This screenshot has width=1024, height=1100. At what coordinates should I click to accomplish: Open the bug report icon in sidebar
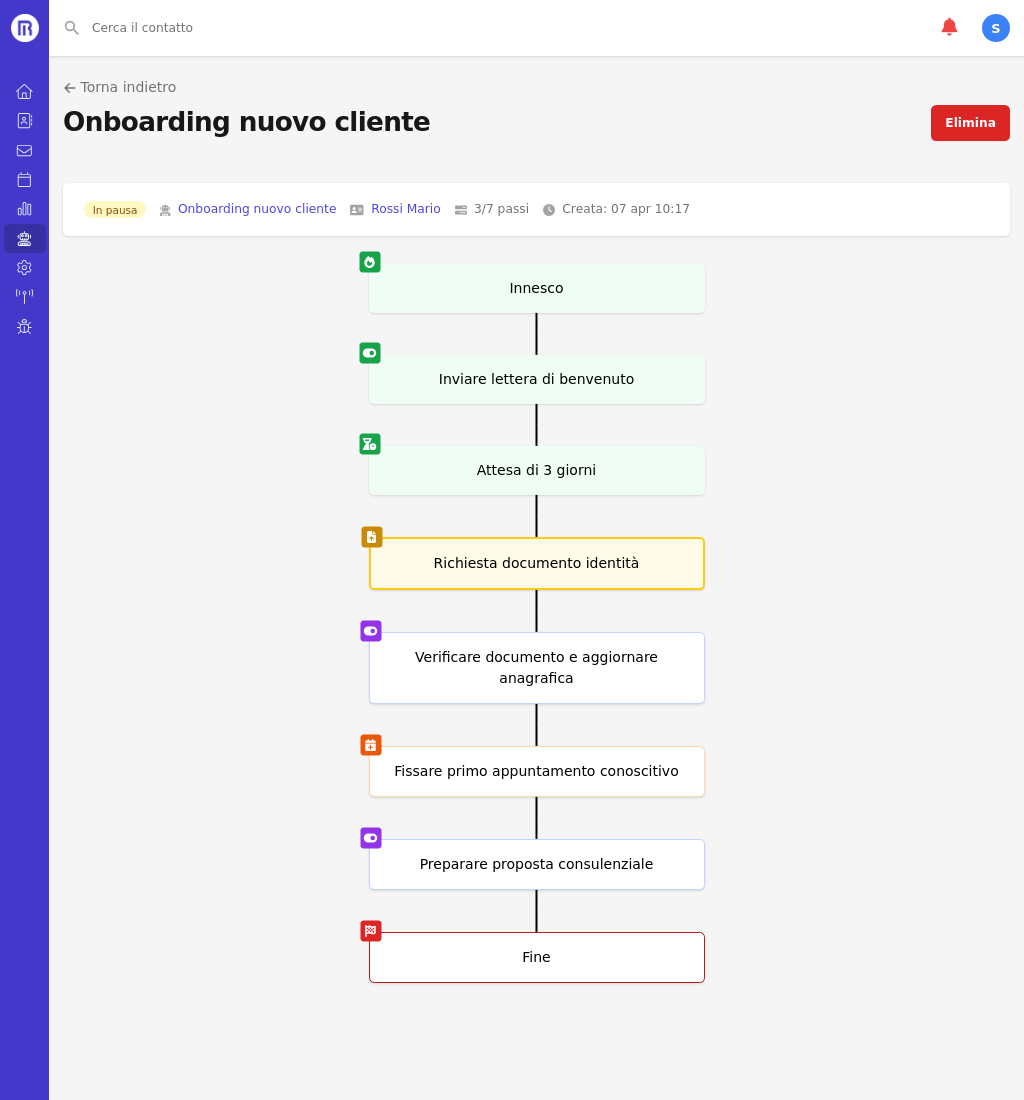click(x=24, y=327)
